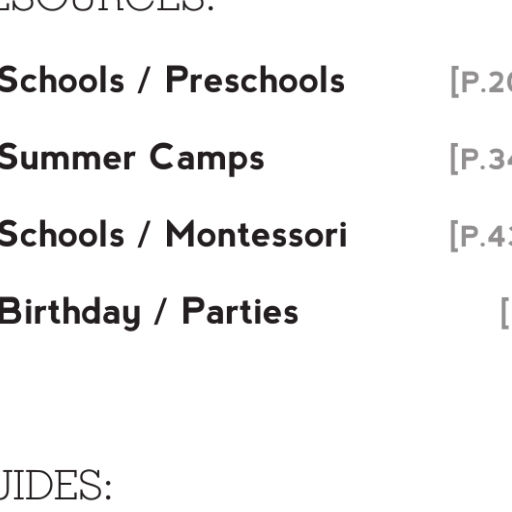
Task: Select the word Camps
Action: click(207, 159)
